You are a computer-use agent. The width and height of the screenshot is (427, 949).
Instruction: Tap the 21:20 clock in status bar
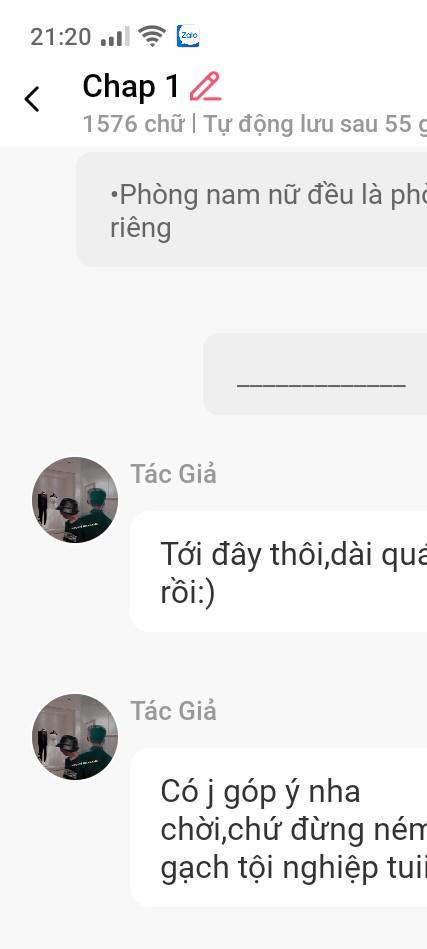coord(60,37)
